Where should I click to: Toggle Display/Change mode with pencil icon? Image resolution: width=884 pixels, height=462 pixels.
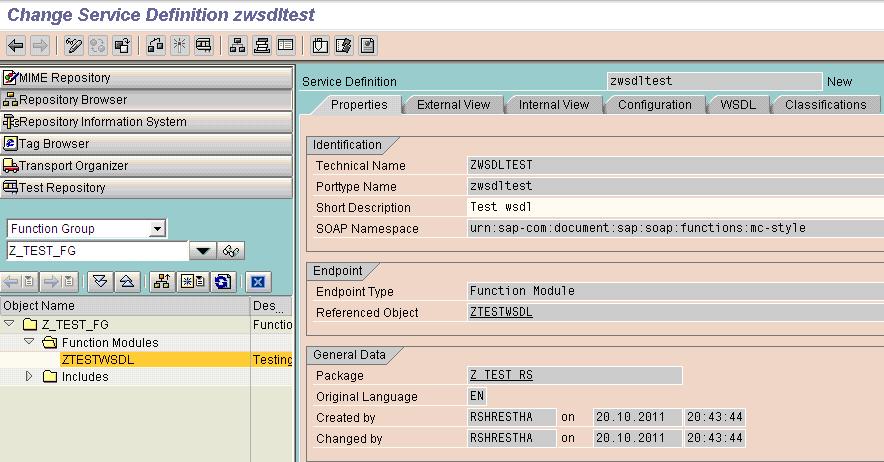point(73,46)
